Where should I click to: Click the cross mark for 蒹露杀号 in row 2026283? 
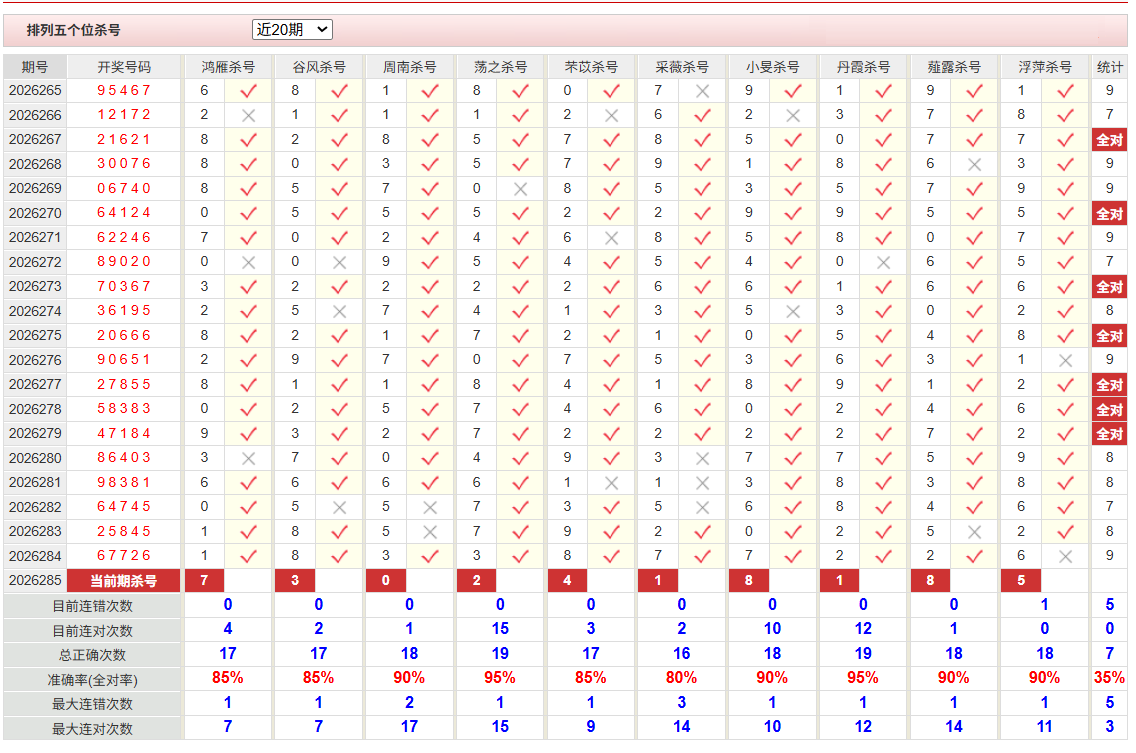[974, 532]
